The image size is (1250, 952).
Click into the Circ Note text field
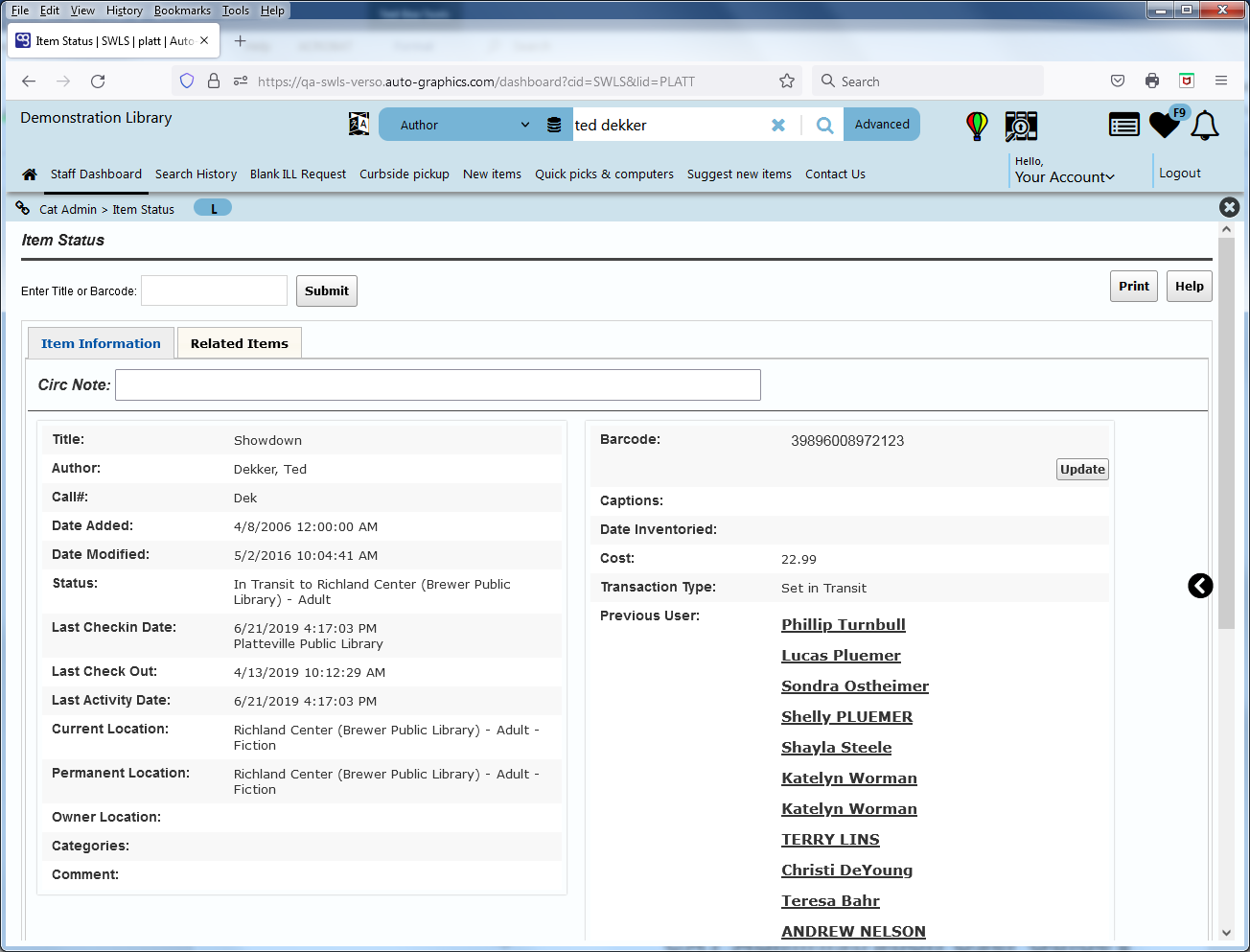pyautogui.click(x=438, y=384)
